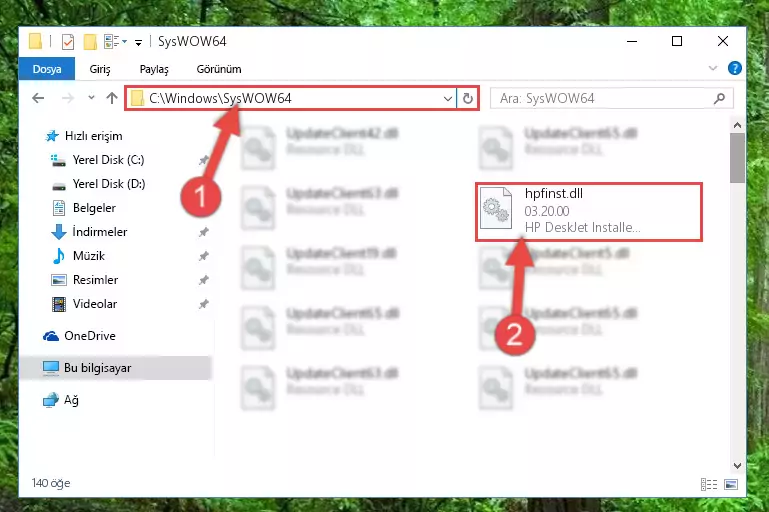The image size is (769, 512).
Task: Open the Dosya menu tab
Action: (x=47, y=69)
